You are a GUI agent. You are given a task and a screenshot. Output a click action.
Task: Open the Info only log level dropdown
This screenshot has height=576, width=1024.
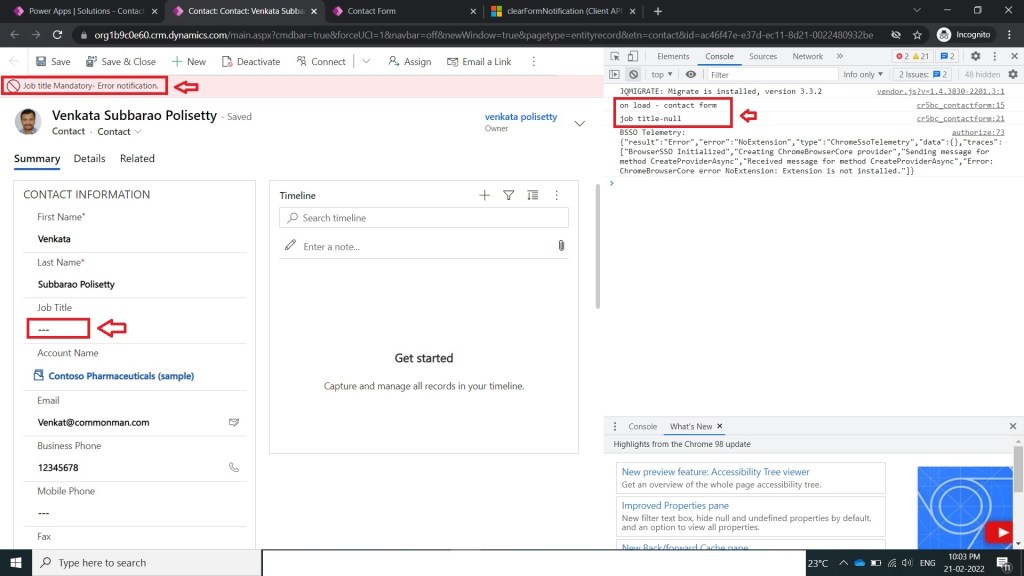[x=864, y=75]
